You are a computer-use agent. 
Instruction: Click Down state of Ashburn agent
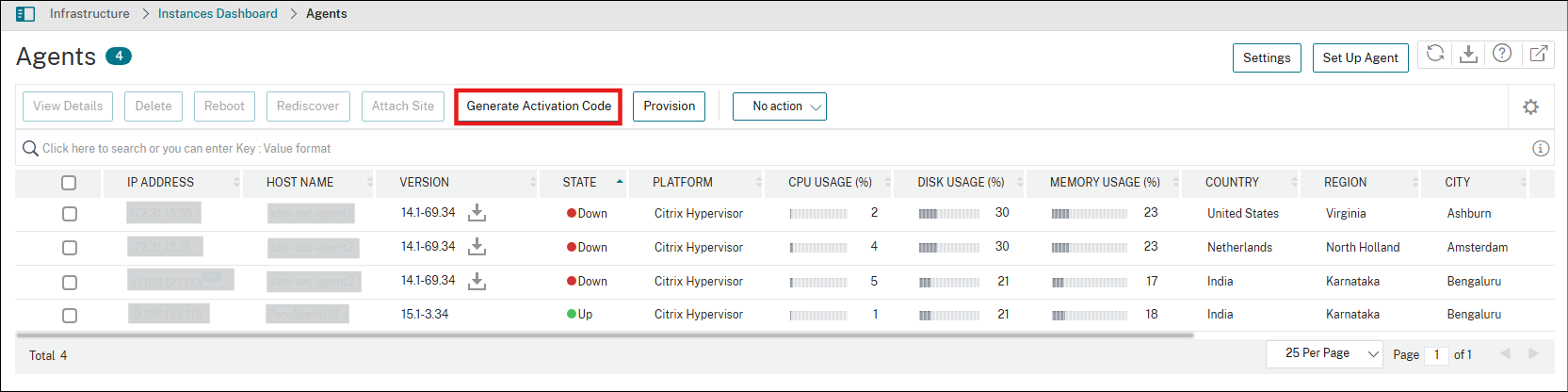click(587, 214)
